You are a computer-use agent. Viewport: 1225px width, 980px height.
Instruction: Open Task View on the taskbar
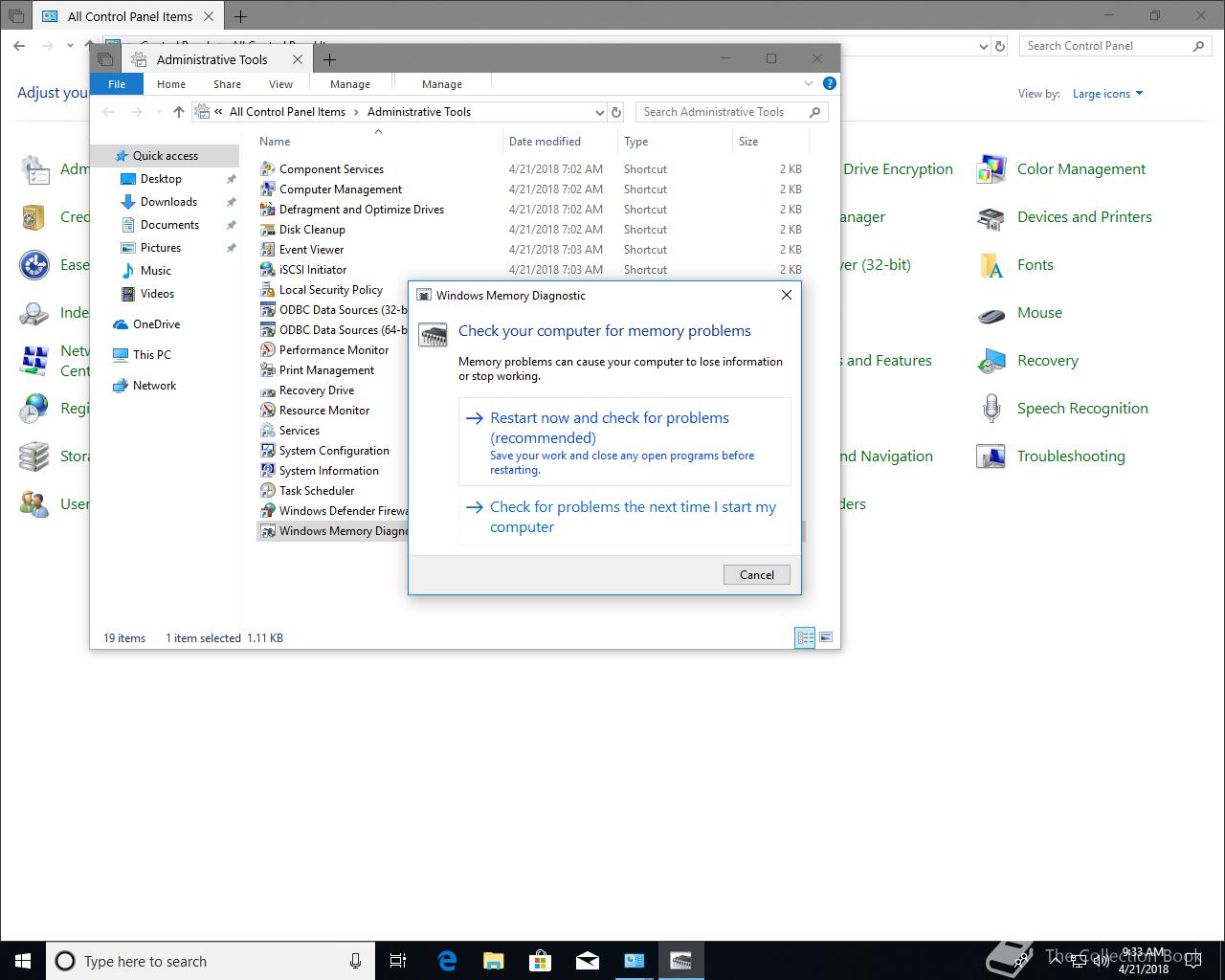point(399,961)
